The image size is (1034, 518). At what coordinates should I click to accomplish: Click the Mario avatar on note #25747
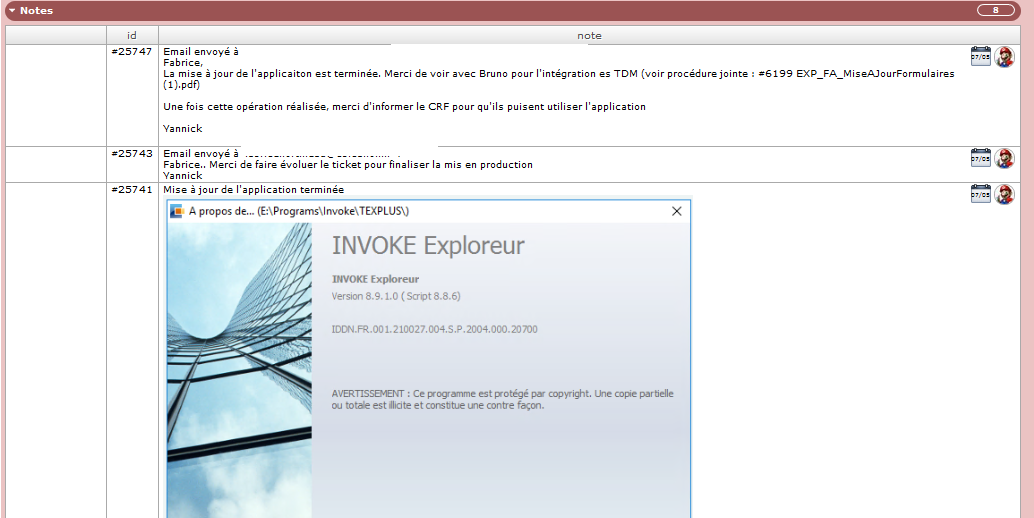pos(1004,57)
